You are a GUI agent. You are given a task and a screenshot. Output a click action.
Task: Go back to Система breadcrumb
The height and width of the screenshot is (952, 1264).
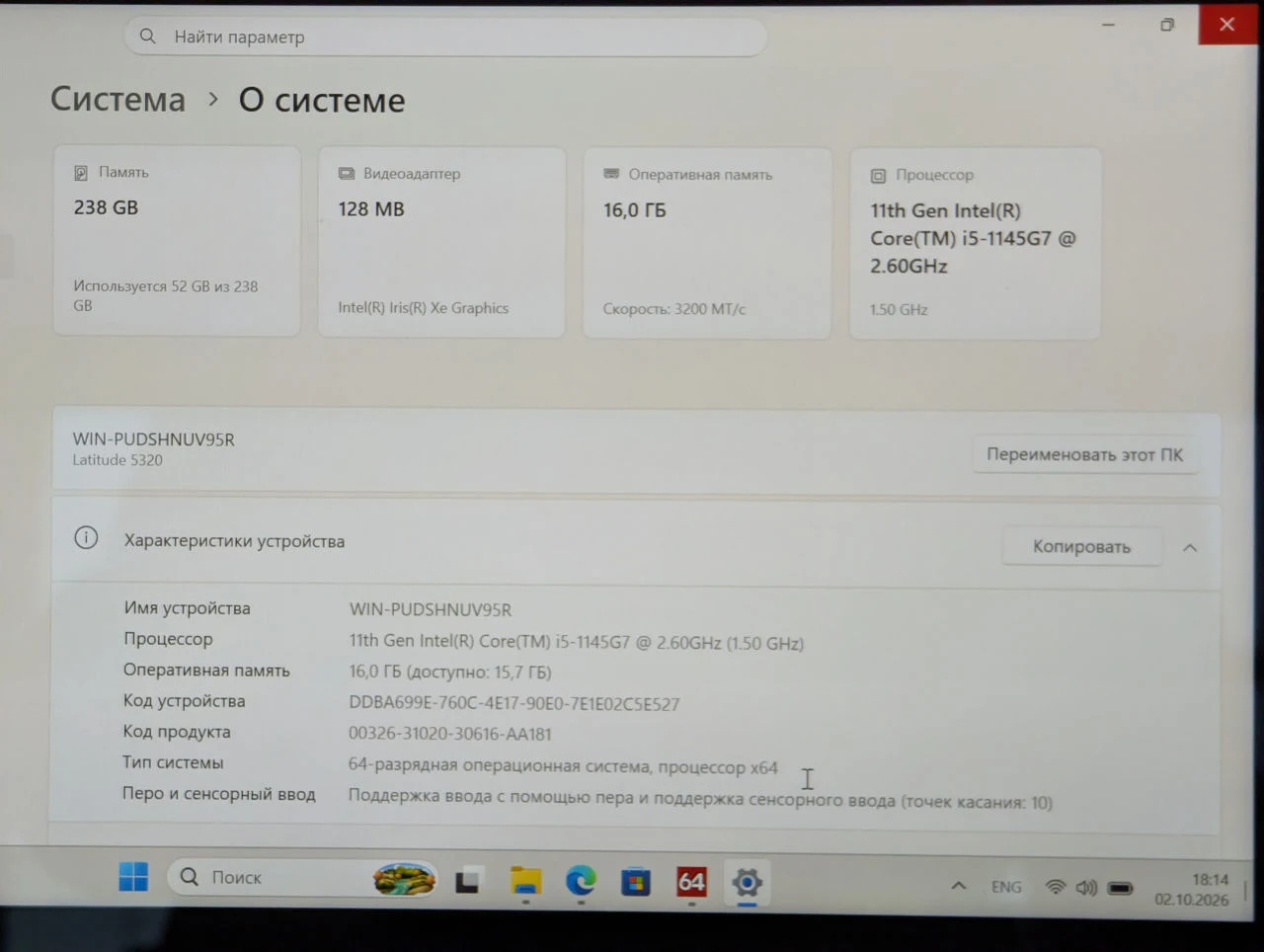[x=118, y=99]
